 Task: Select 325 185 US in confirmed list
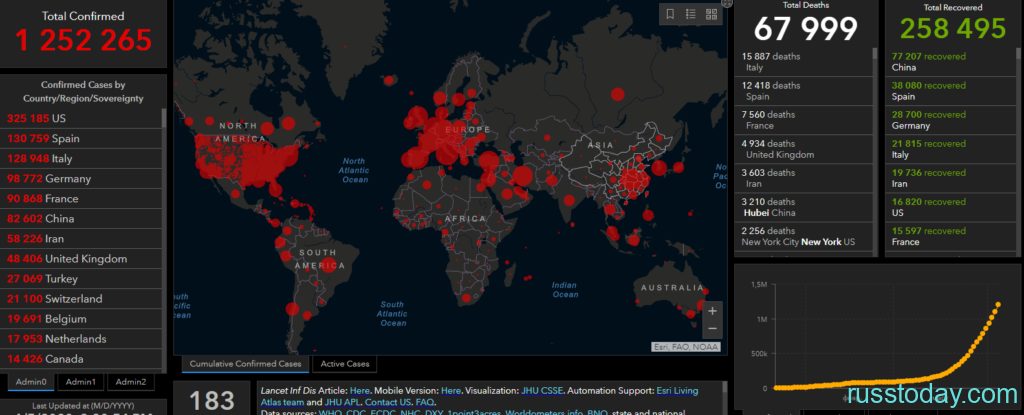pos(81,119)
